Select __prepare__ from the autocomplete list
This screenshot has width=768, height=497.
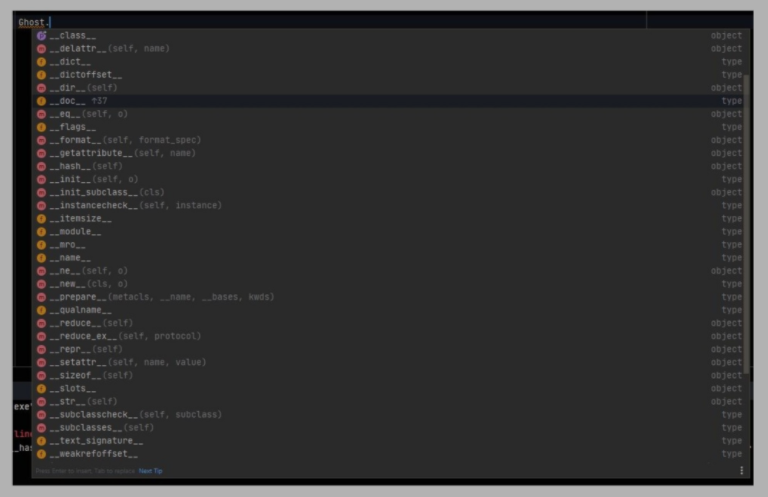coord(160,297)
